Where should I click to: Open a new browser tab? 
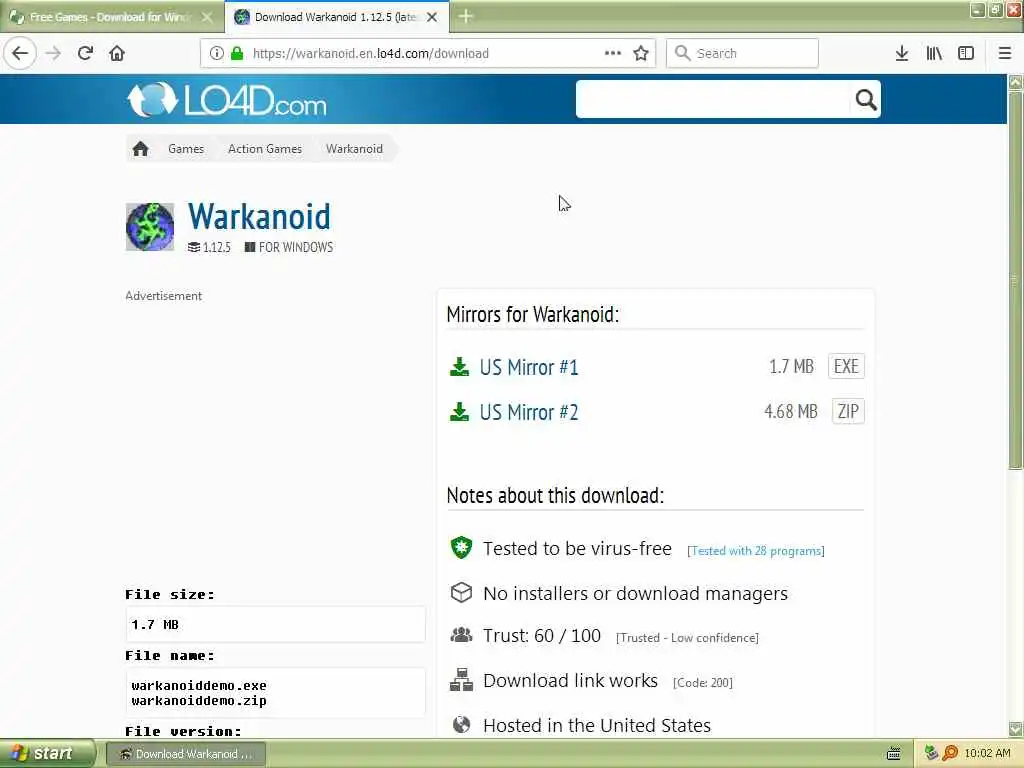(x=466, y=16)
